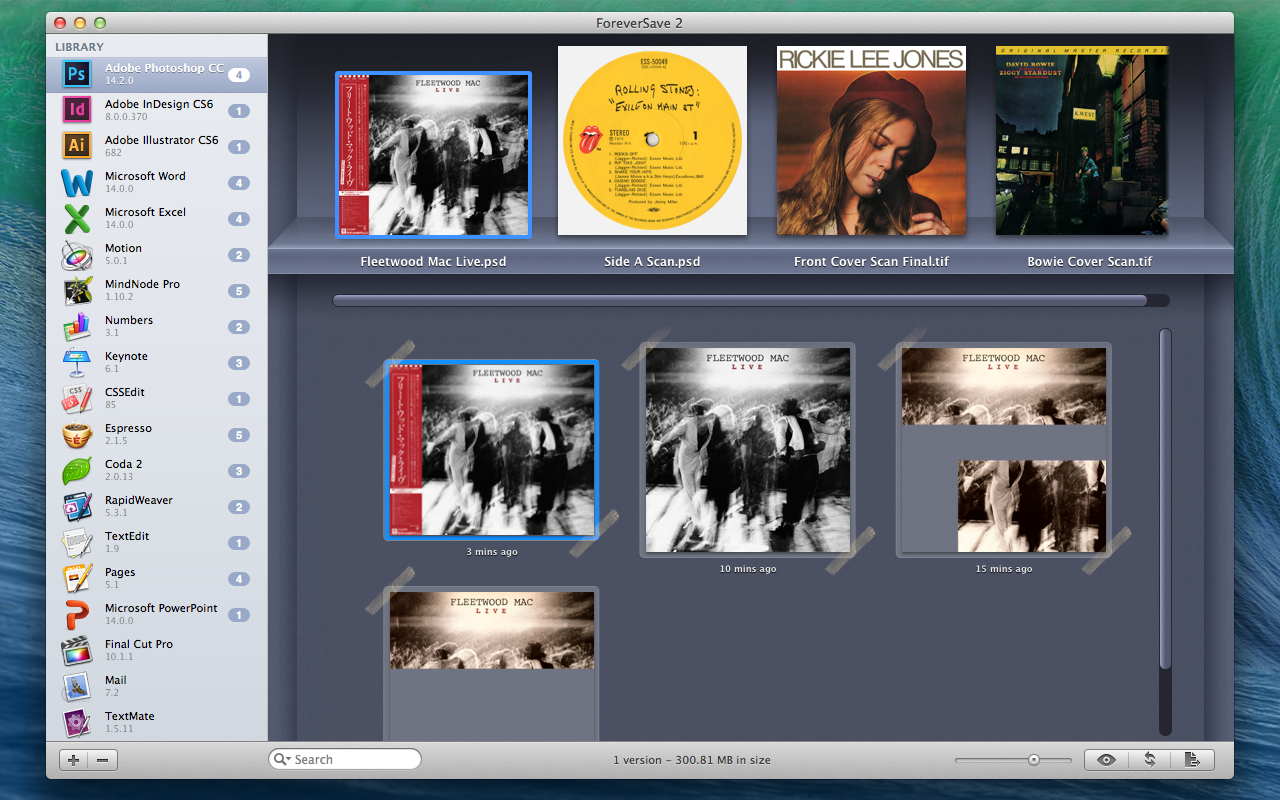Select the Fleetwood Mac Live.psd document cover

[x=434, y=154]
